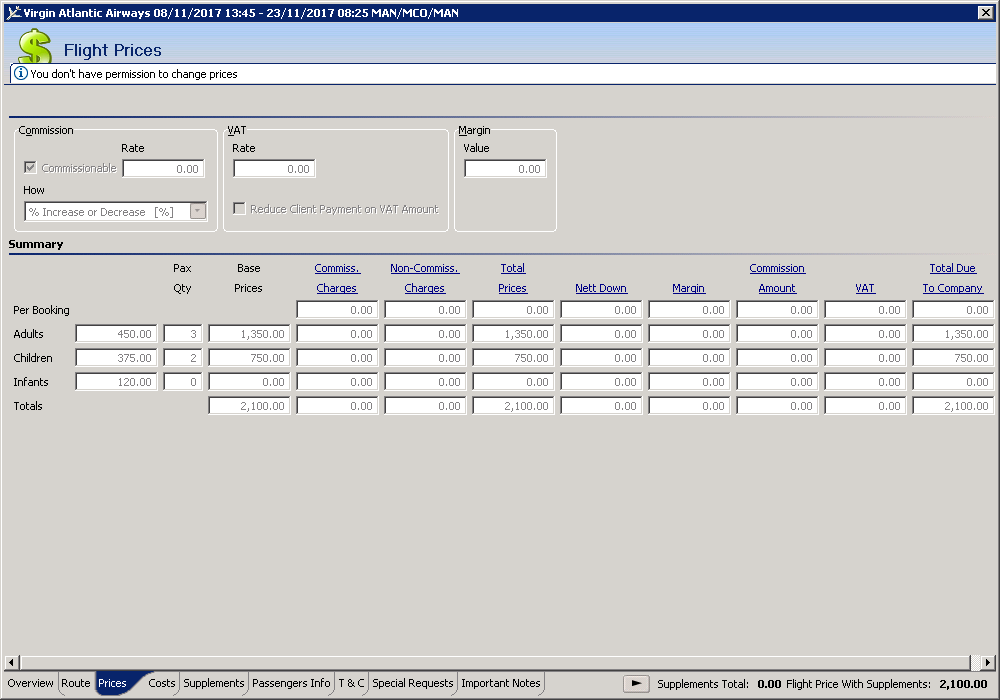Open the % Increase or Decrease dropdown
Viewport: 1000px width, 700px height.
tap(198, 211)
